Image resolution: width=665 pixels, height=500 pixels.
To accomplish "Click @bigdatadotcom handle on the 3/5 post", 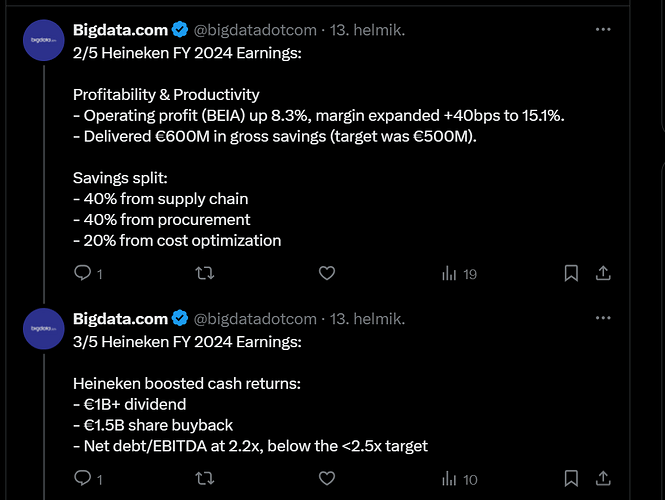I will pos(255,319).
